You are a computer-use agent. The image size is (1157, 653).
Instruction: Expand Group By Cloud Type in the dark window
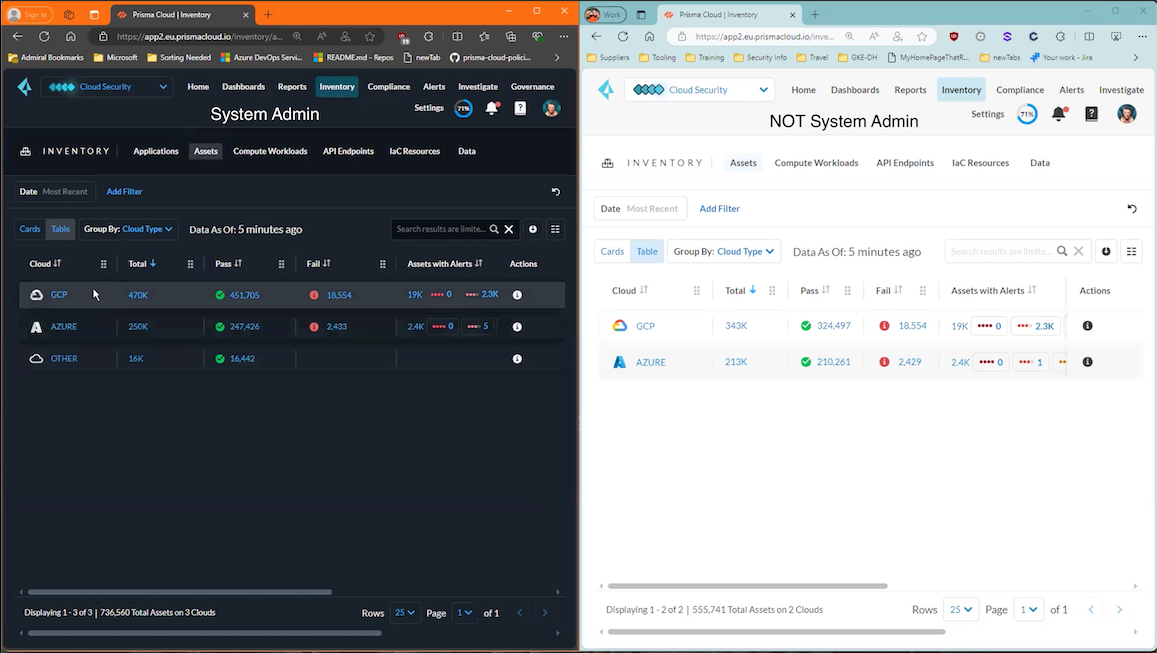[129, 229]
